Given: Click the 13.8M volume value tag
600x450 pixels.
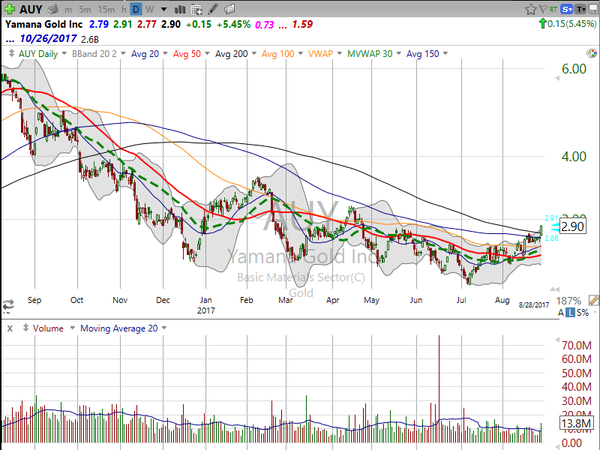Looking at the screenshot, I should 576,424.
